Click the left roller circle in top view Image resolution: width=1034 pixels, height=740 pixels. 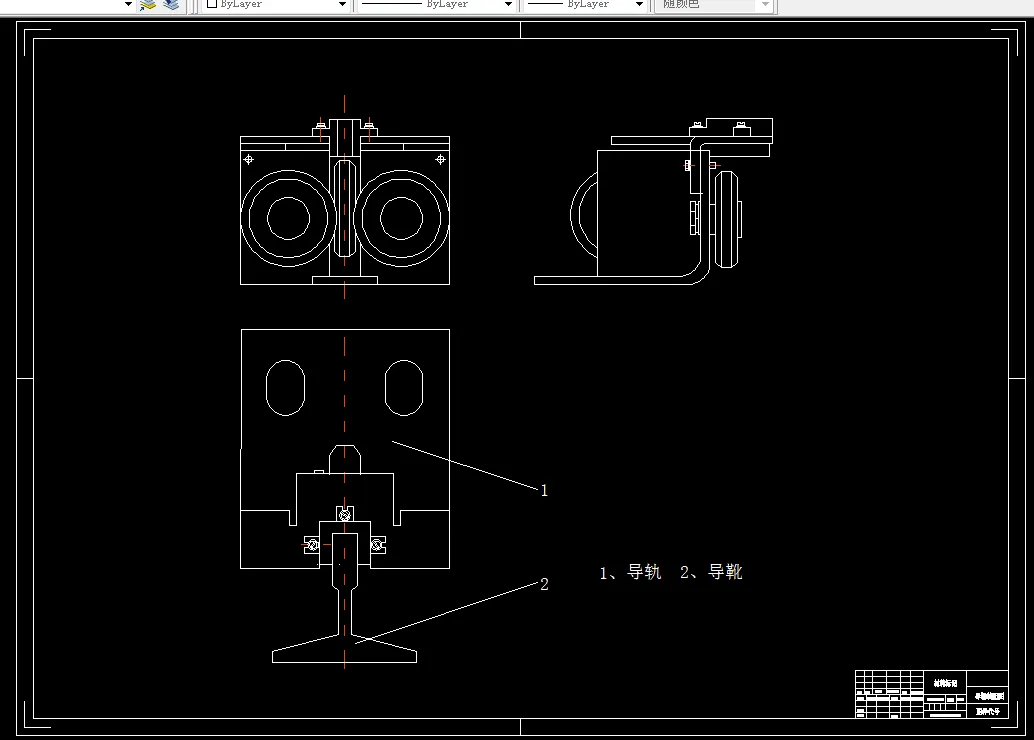288,217
